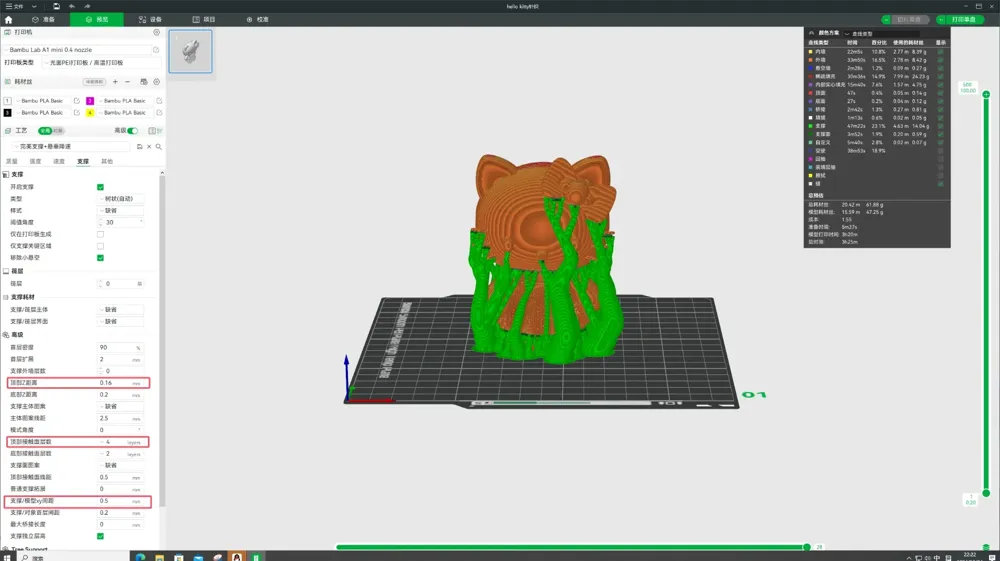Screen dimensions: 1000x561
Task: Save the project with the disk icon
Action: coord(56,6)
